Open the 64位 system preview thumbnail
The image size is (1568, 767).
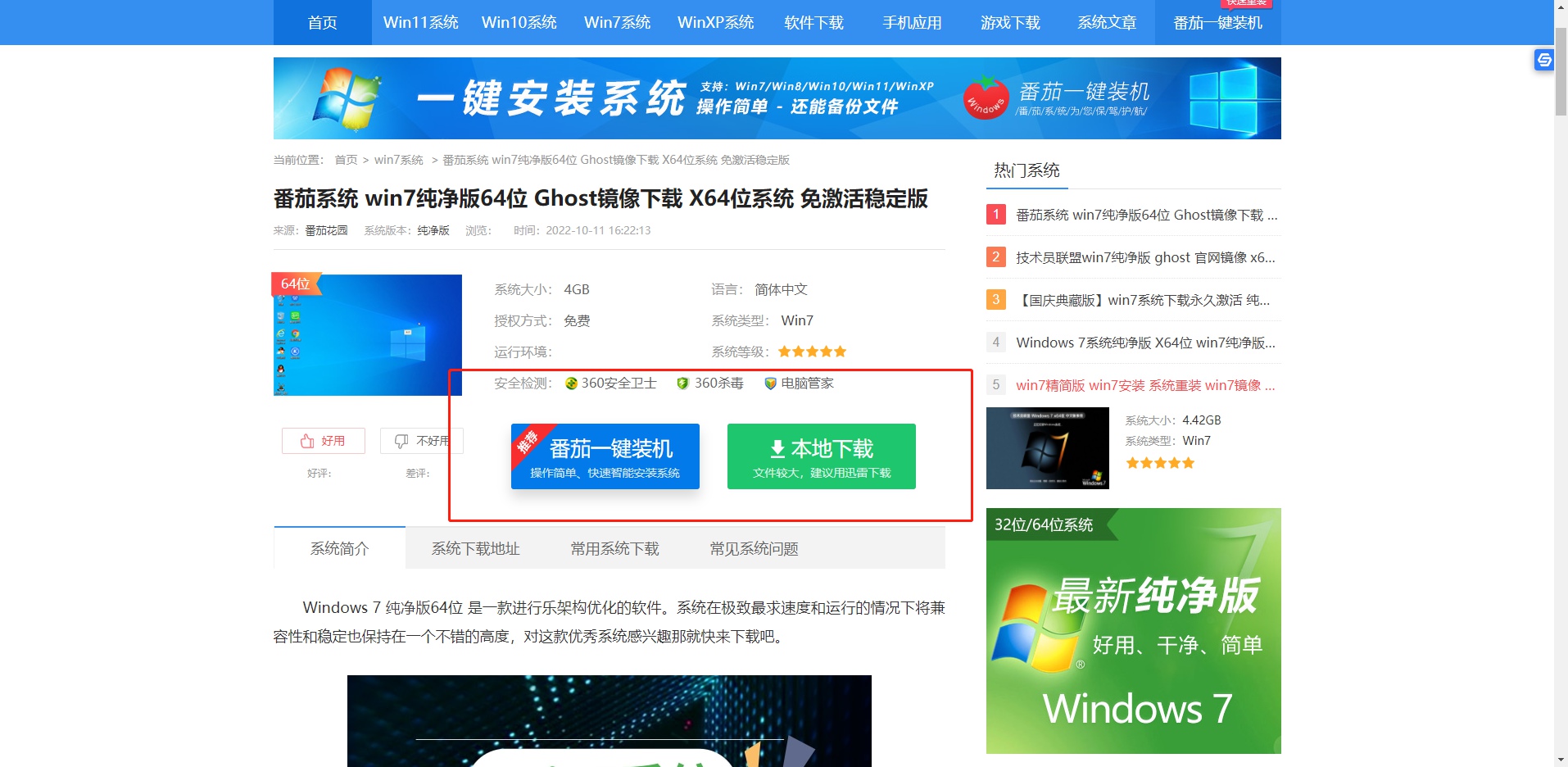(368, 335)
